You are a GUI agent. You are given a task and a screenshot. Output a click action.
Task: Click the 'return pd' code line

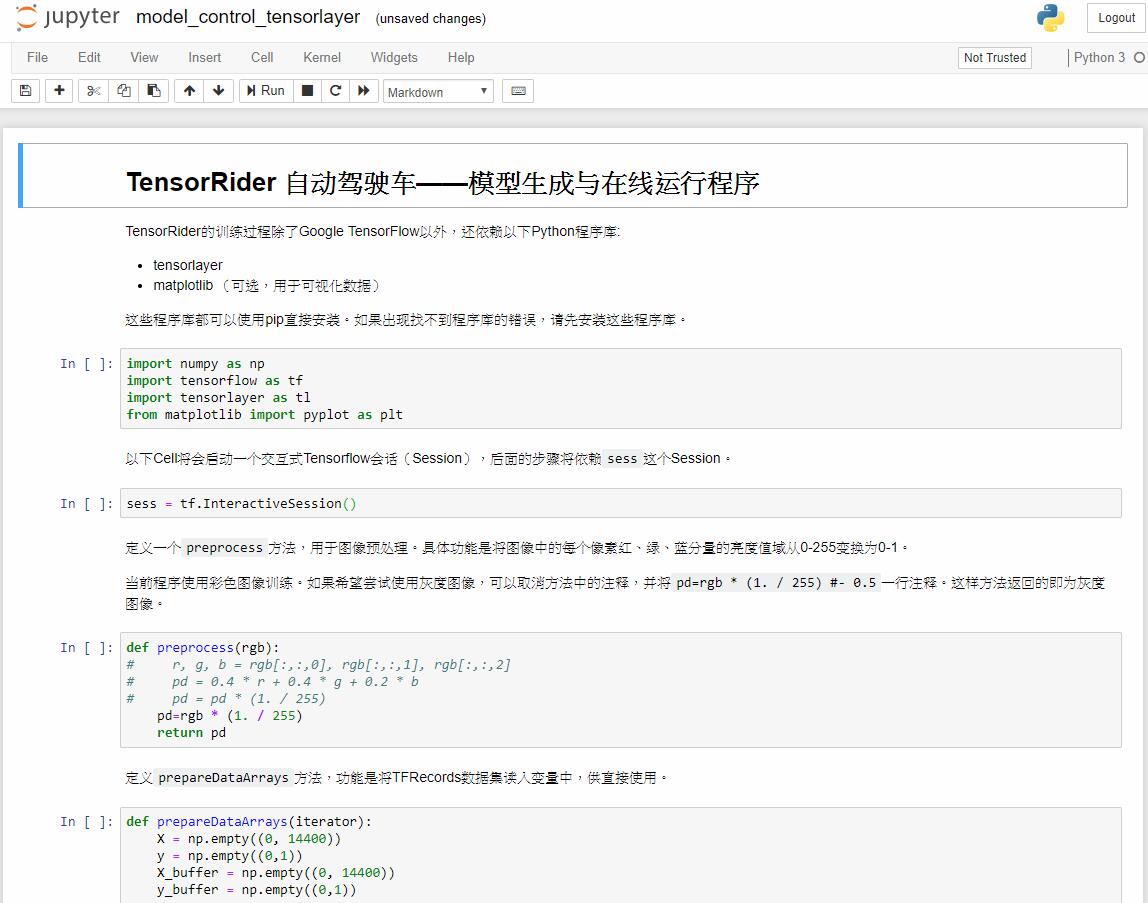[191, 732]
